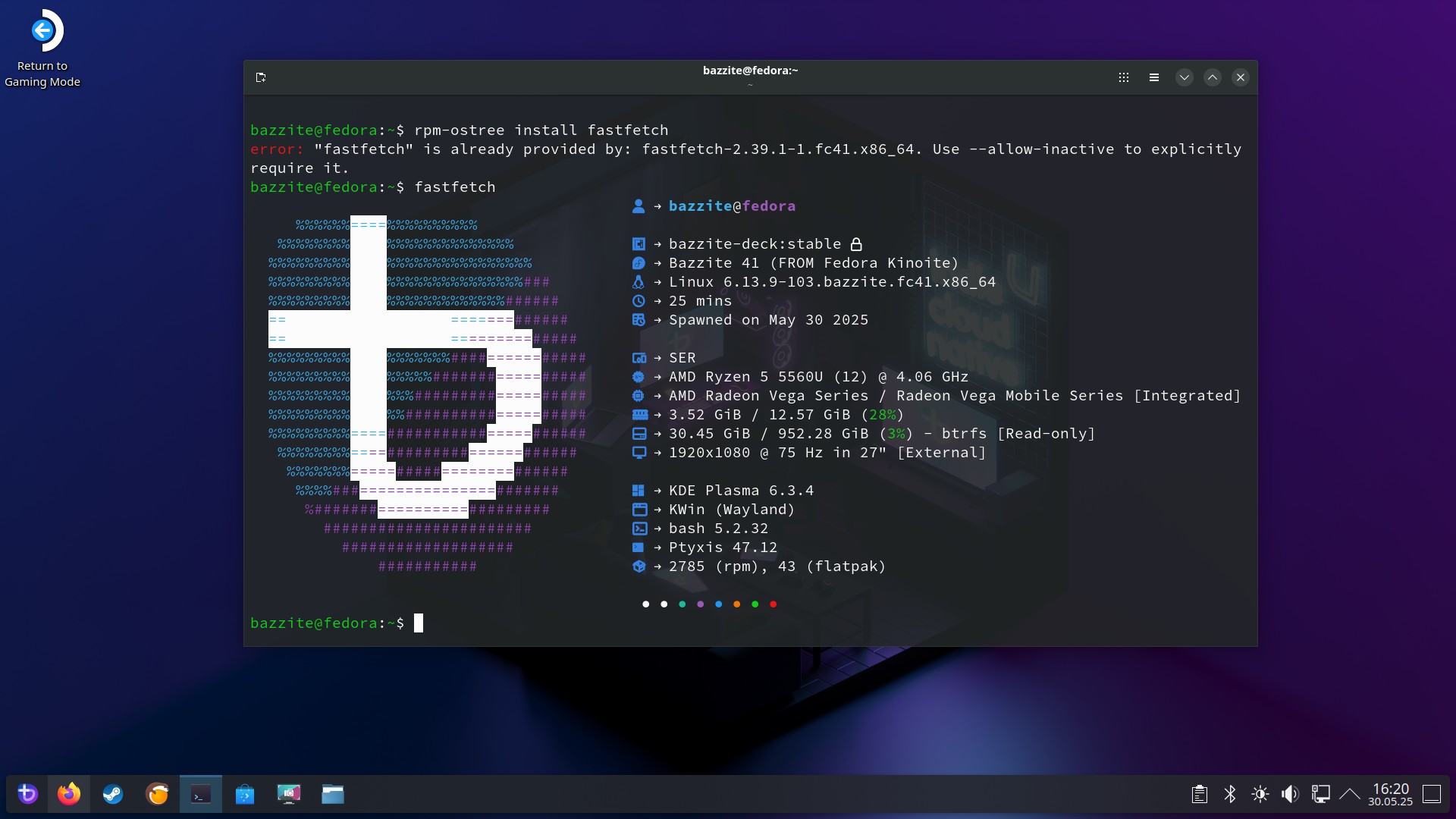This screenshot has height=819, width=1456.
Task: Open the audio volume tray applet
Action: point(1290,794)
